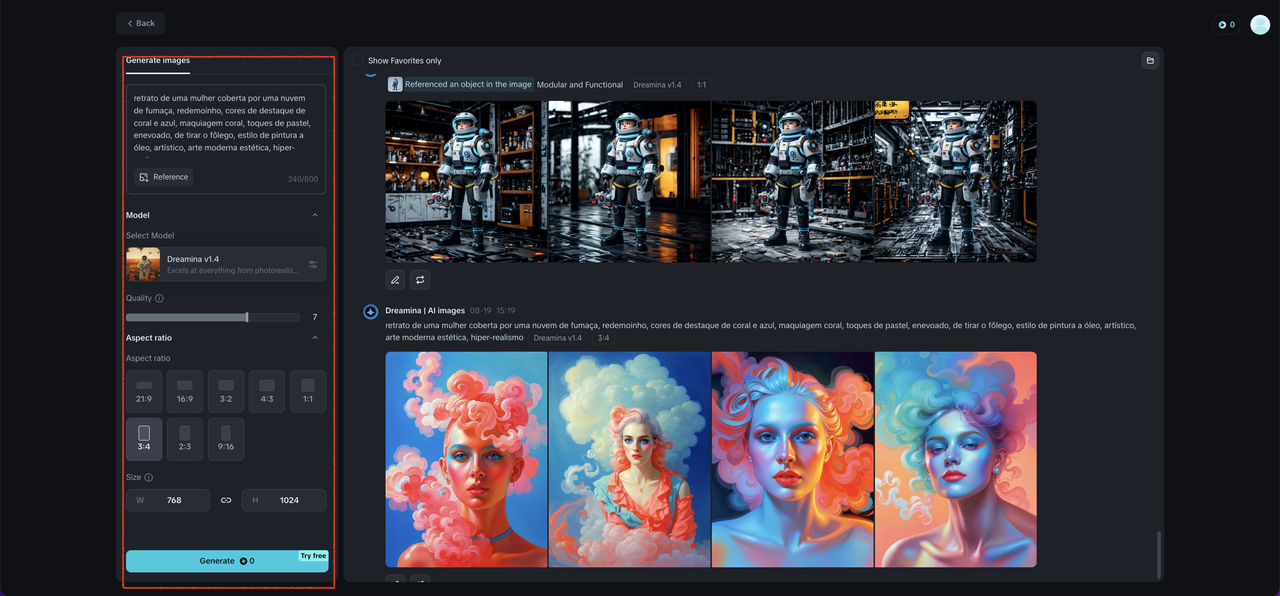Screen dimensions: 1280x596
Task: Click the width field showing 768
Action: [x=168, y=500]
